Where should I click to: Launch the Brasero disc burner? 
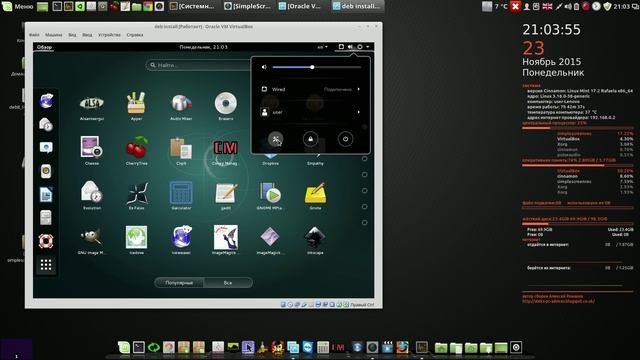click(226, 104)
